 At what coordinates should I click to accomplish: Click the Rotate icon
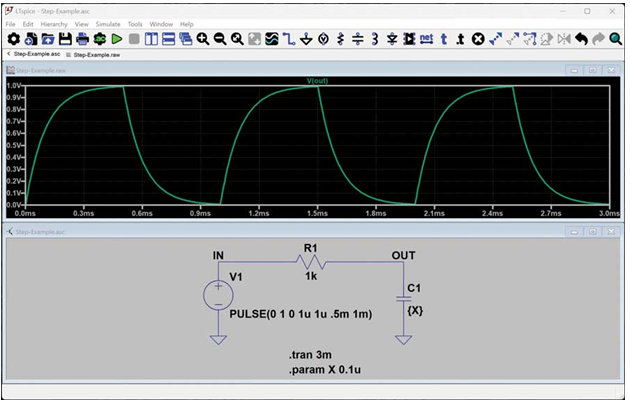pyautogui.click(x=547, y=39)
